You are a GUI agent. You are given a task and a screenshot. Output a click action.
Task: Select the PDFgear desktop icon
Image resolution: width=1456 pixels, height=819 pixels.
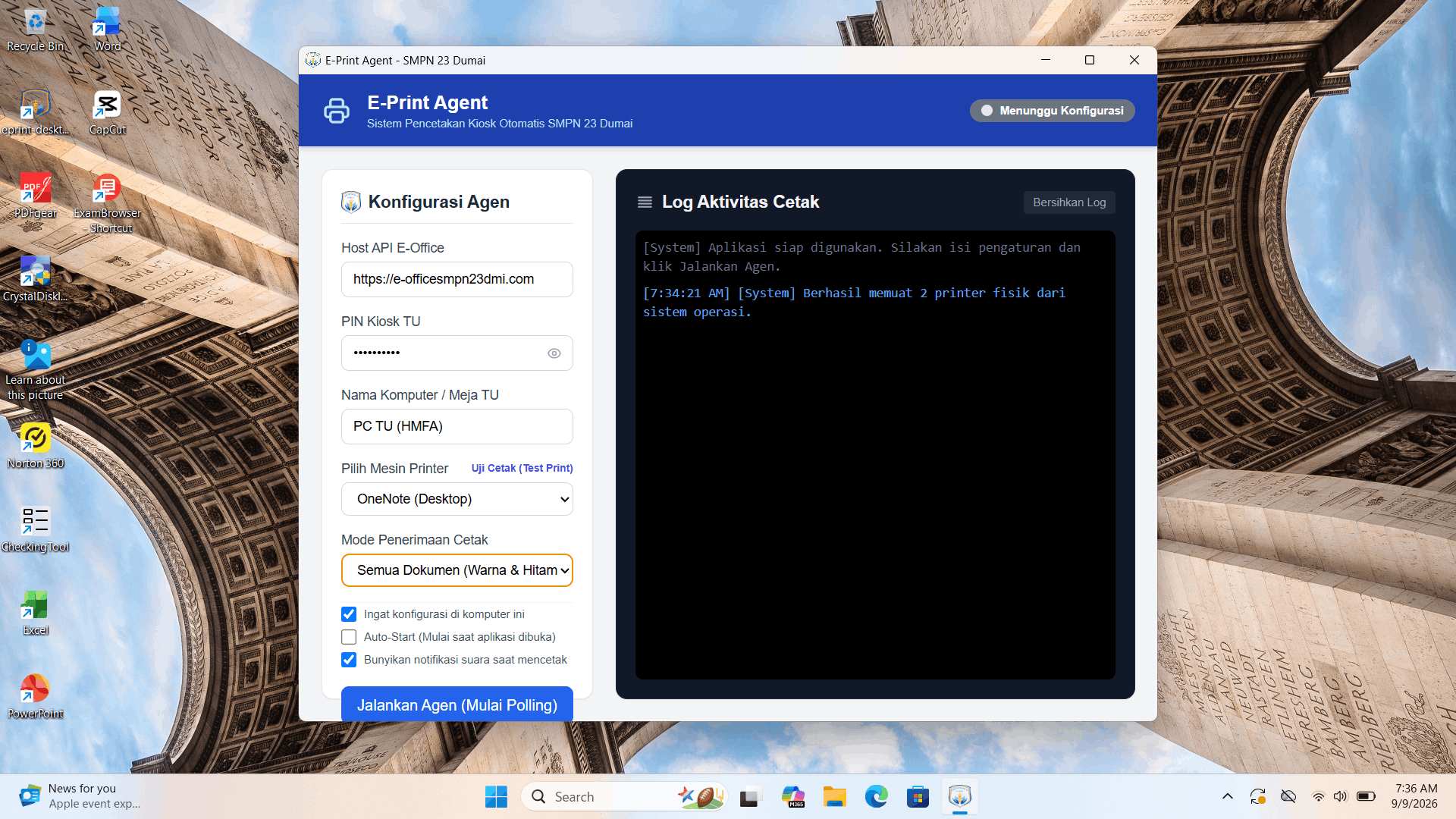(35, 197)
